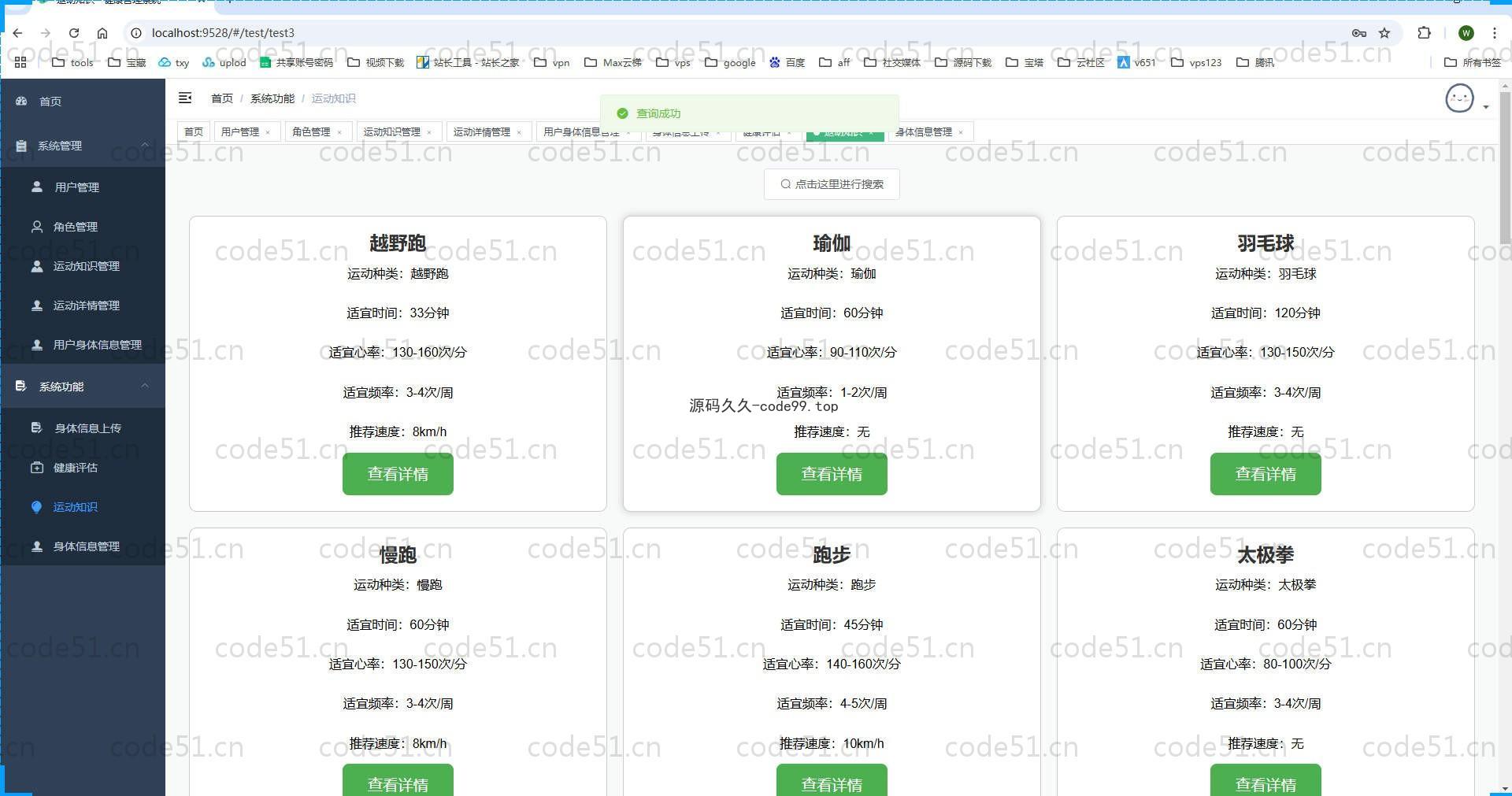Screen dimensions: 1512x796
Task: Close the 身体信息管理 tab
Action: [961, 132]
